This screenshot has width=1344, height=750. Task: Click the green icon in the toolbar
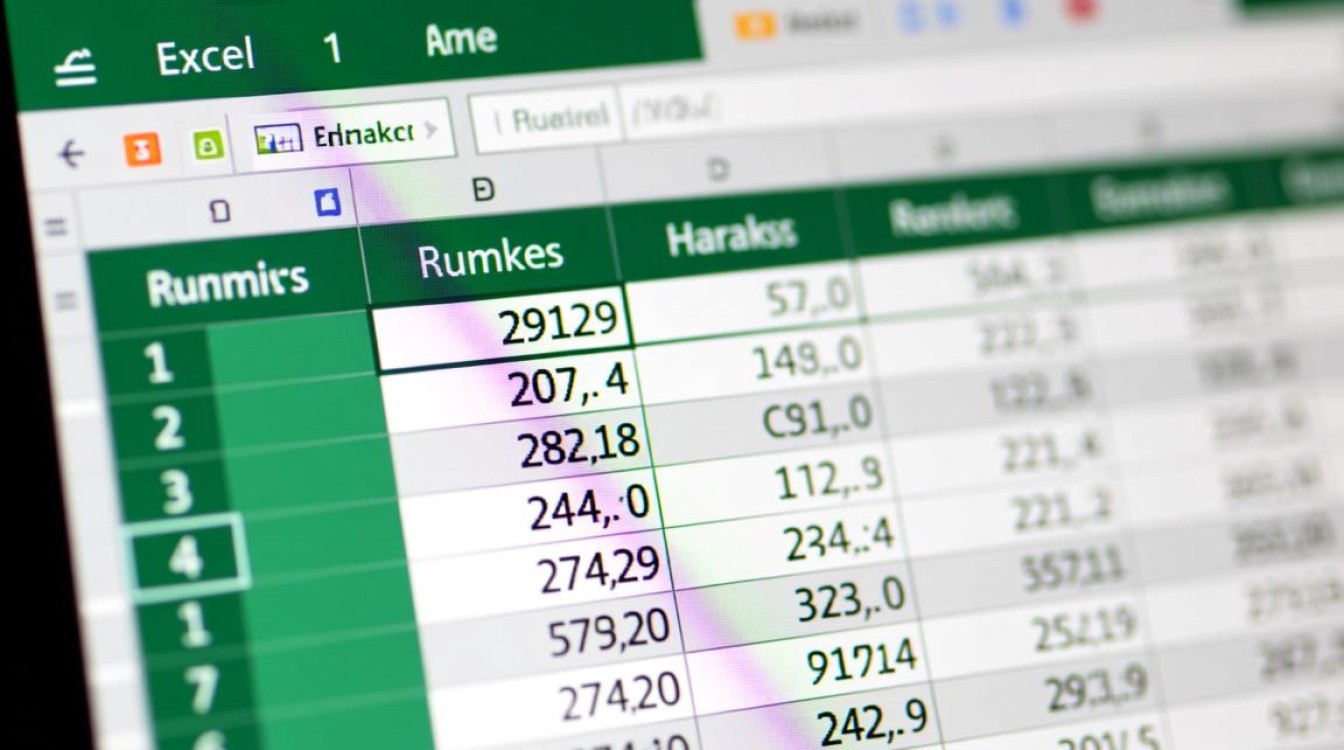tap(208, 147)
